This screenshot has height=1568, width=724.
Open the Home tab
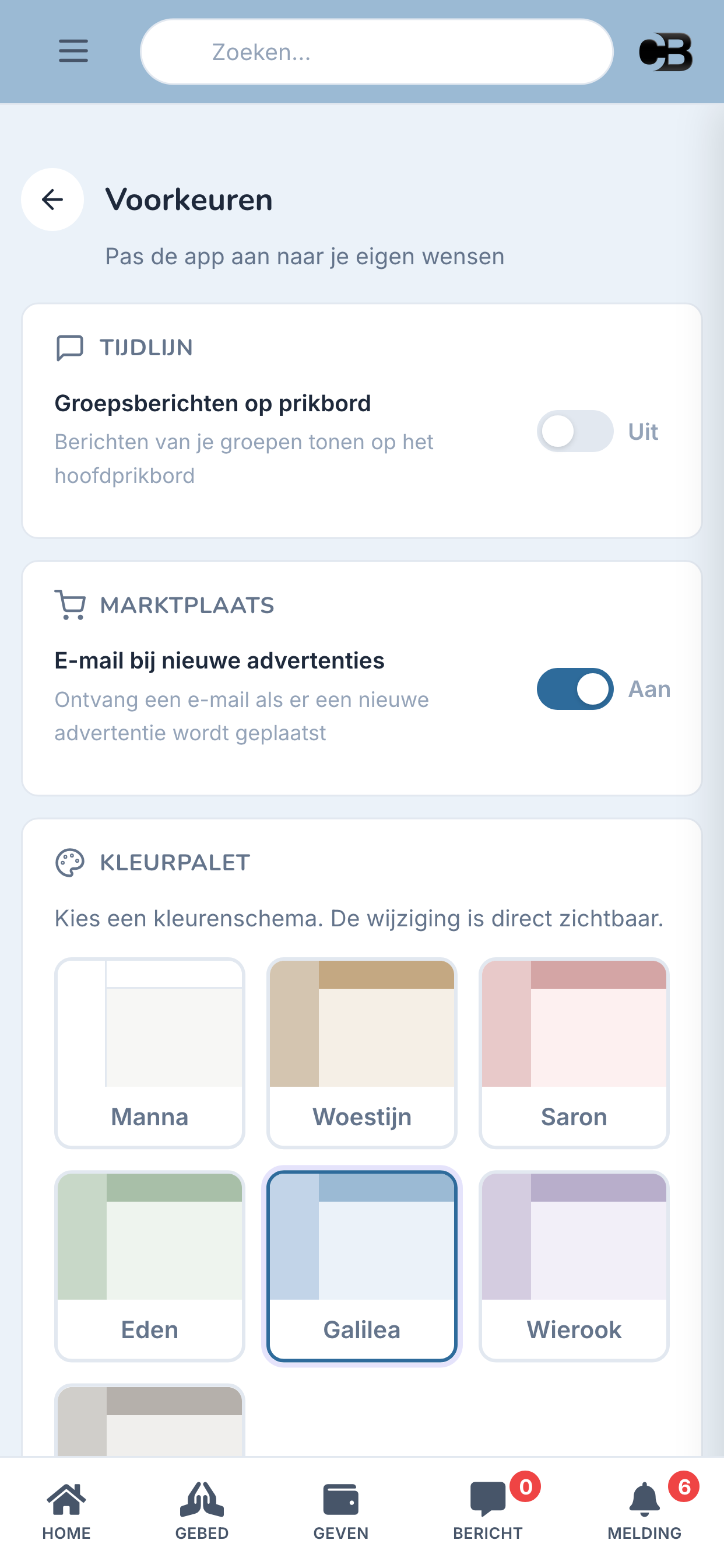[x=66, y=1510]
